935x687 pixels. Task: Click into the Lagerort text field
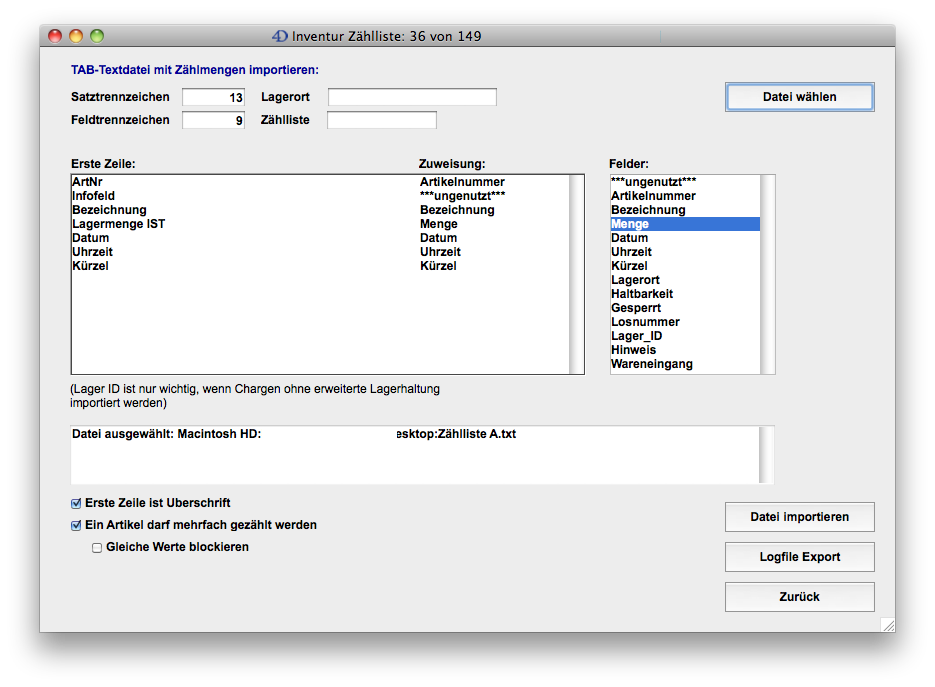pos(412,98)
